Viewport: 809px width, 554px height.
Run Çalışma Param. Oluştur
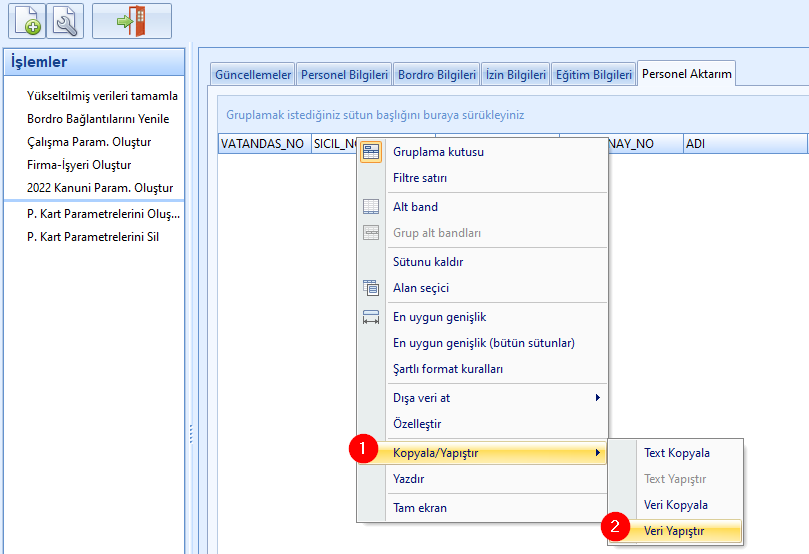point(89,142)
